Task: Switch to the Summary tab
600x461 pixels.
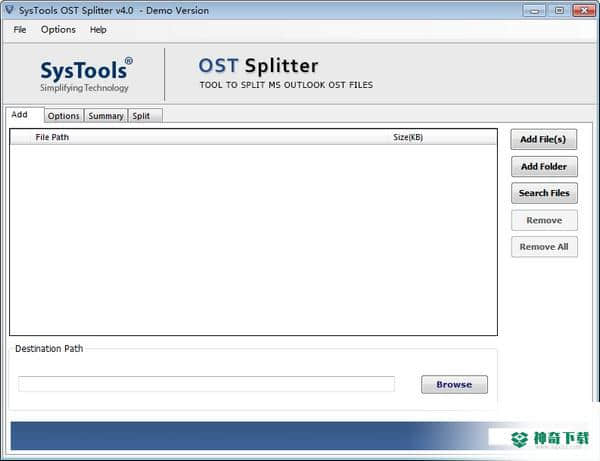Action: pos(106,116)
